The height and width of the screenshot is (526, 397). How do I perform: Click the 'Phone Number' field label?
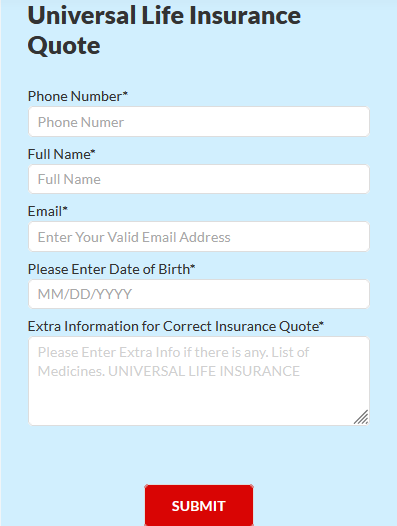[x=75, y=96]
